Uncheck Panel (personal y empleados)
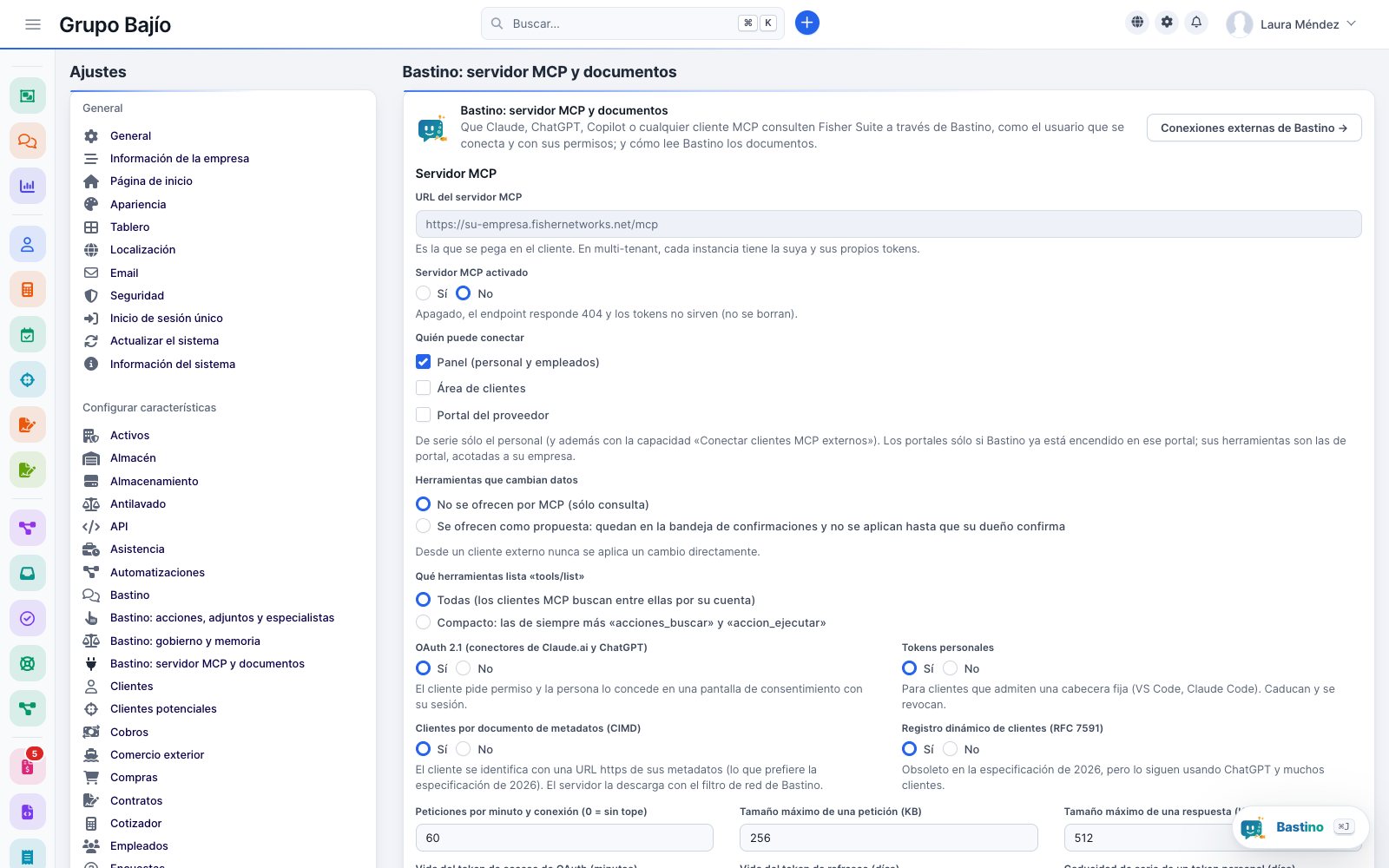1389x868 pixels. click(423, 362)
